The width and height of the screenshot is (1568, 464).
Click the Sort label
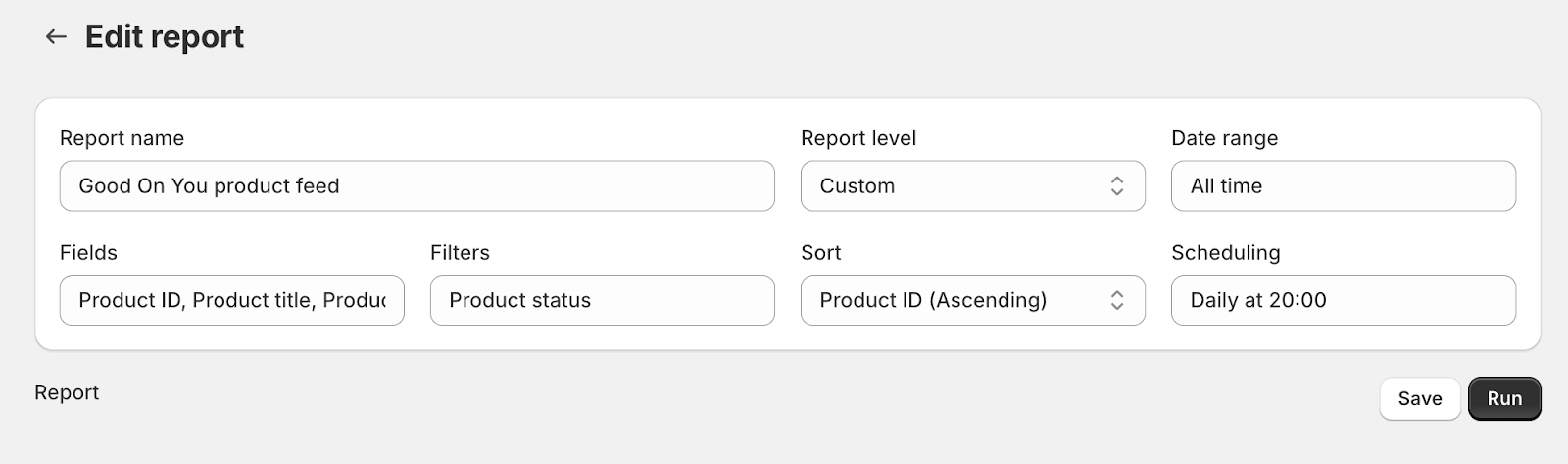(x=820, y=252)
